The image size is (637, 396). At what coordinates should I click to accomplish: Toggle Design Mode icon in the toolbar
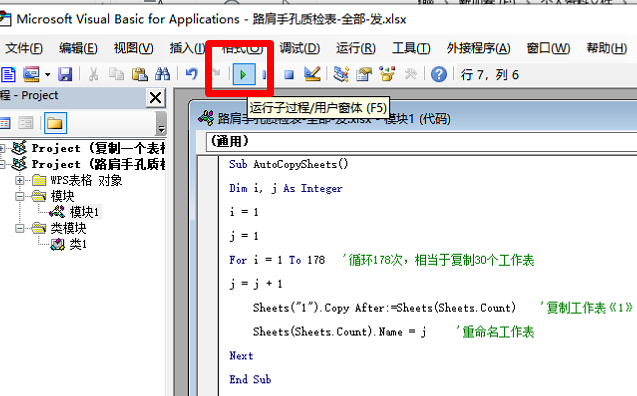(x=312, y=74)
